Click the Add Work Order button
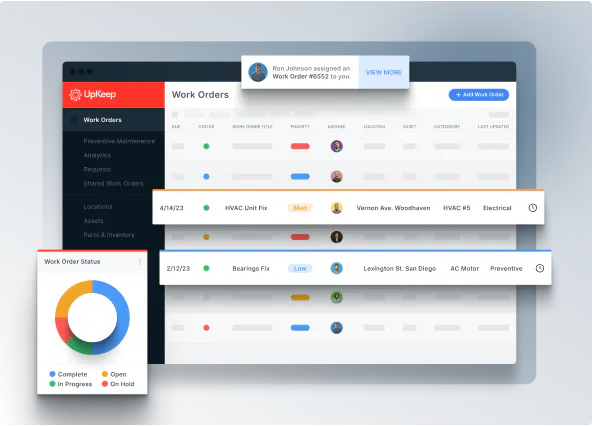Image resolution: width=592 pixels, height=426 pixels. click(479, 95)
